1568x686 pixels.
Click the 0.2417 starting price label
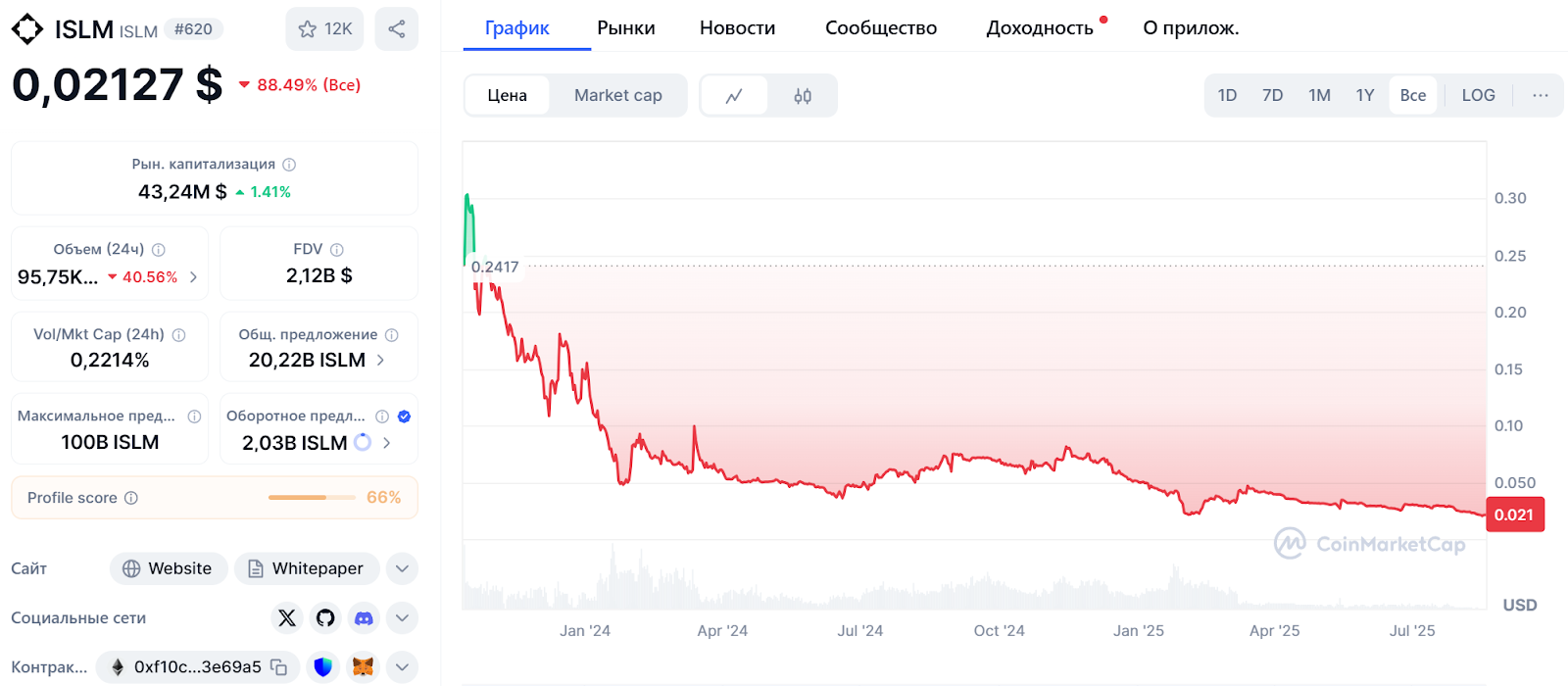pos(495,267)
